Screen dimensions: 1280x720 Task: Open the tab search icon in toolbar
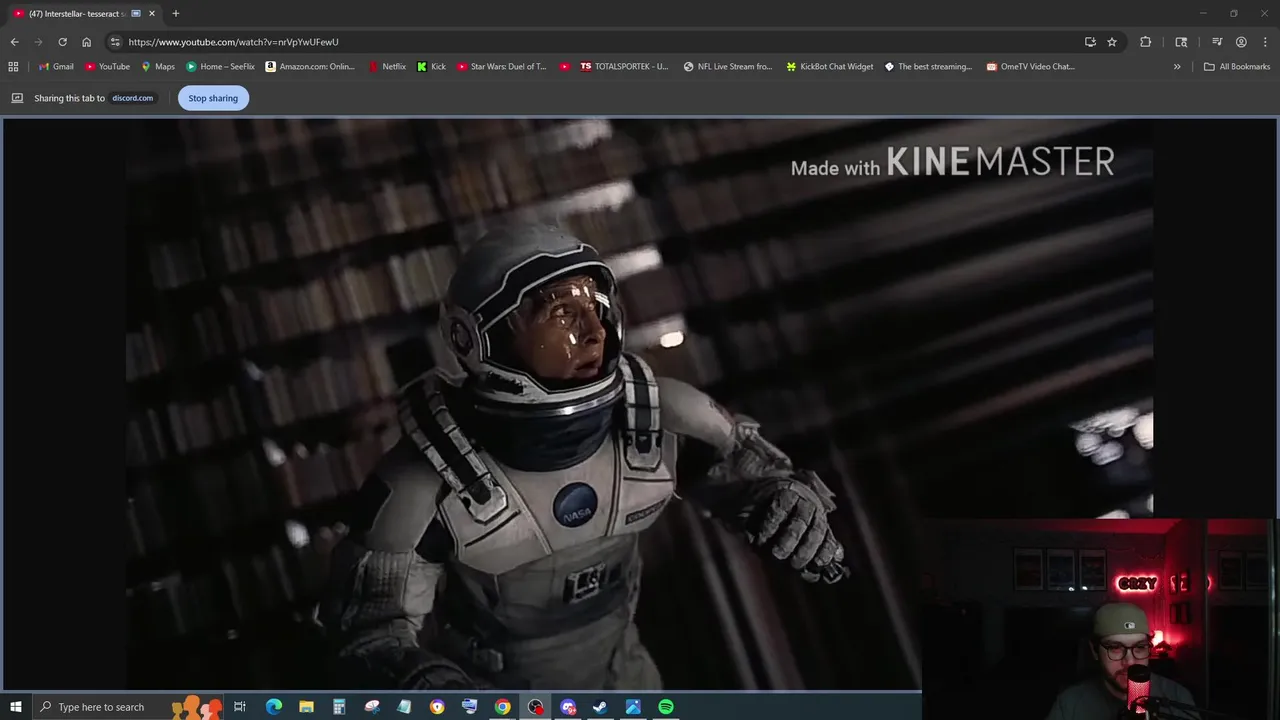pyautogui.click(x=1181, y=42)
